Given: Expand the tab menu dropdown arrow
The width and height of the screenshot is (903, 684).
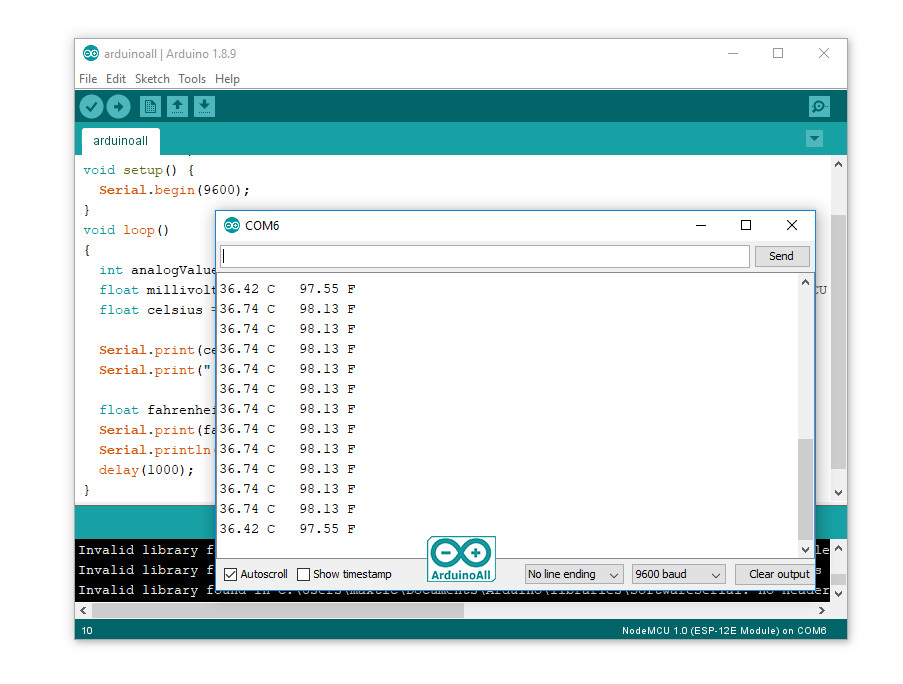Looking at the screenshot, I should [x=814, y=138].
